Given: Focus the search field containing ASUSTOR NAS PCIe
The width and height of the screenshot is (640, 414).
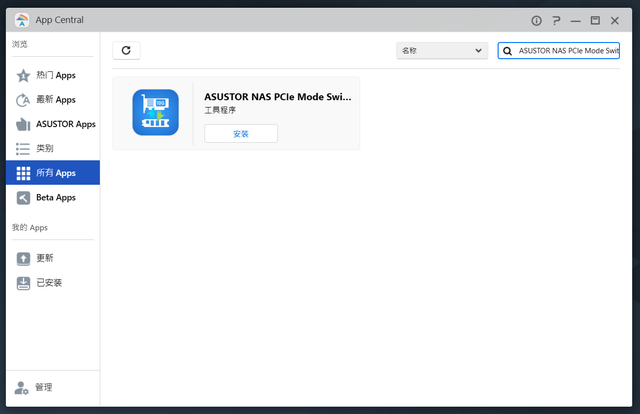Looking at the screenshot, I should pyautogui.click(x=558, y=51).
